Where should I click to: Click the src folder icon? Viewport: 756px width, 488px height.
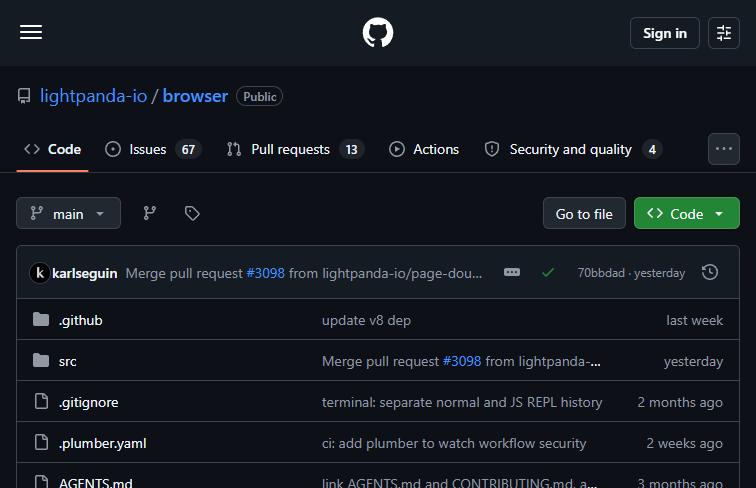point(41,360)
